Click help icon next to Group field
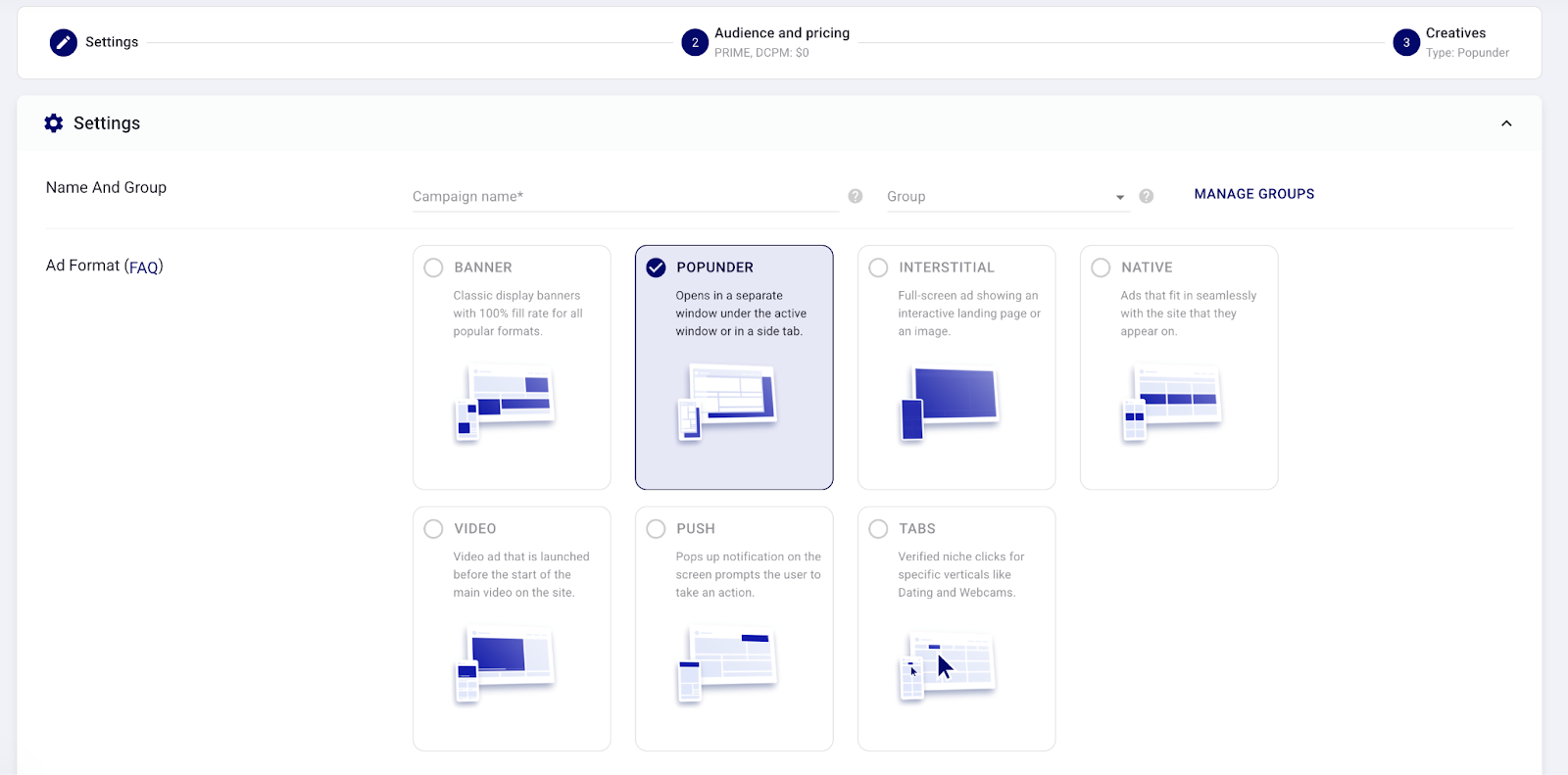The image size is (1568, 775). click(1146, 196)
